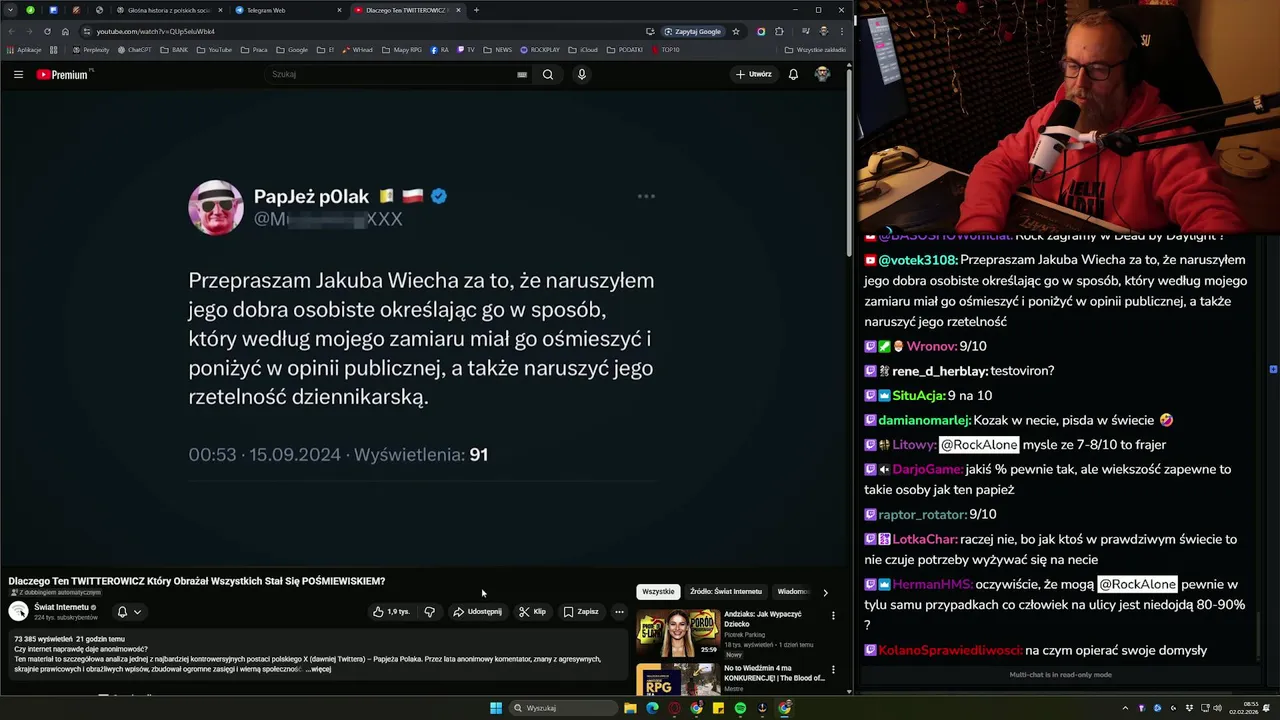
Task: Start voice search with microphone icon
Action: (x=581, y=74)
